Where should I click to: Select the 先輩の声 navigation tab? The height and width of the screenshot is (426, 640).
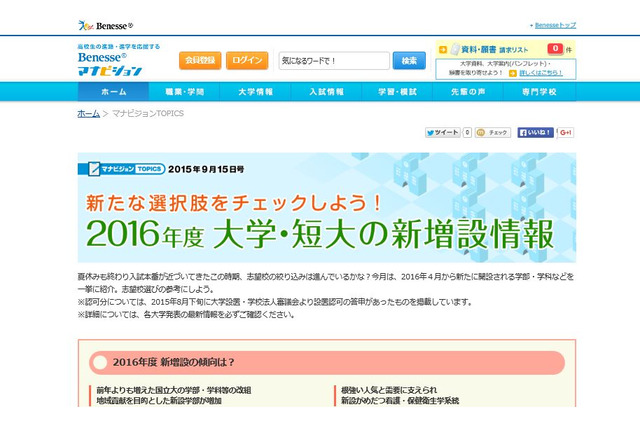point(468,92)
